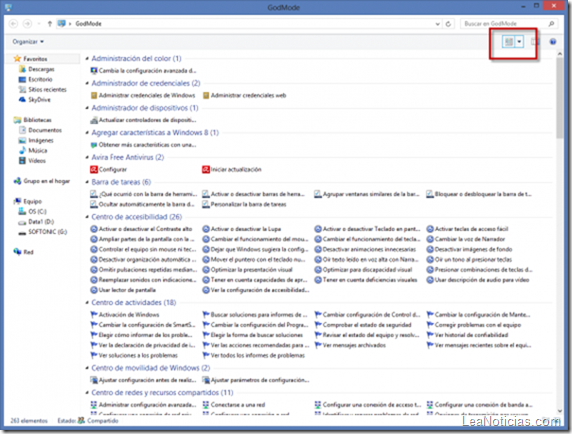Click the scrollbar down arrow
Image resolution: width=572 pixels, height=434 pixels.
pyautogui.click(x=560, y=411)
